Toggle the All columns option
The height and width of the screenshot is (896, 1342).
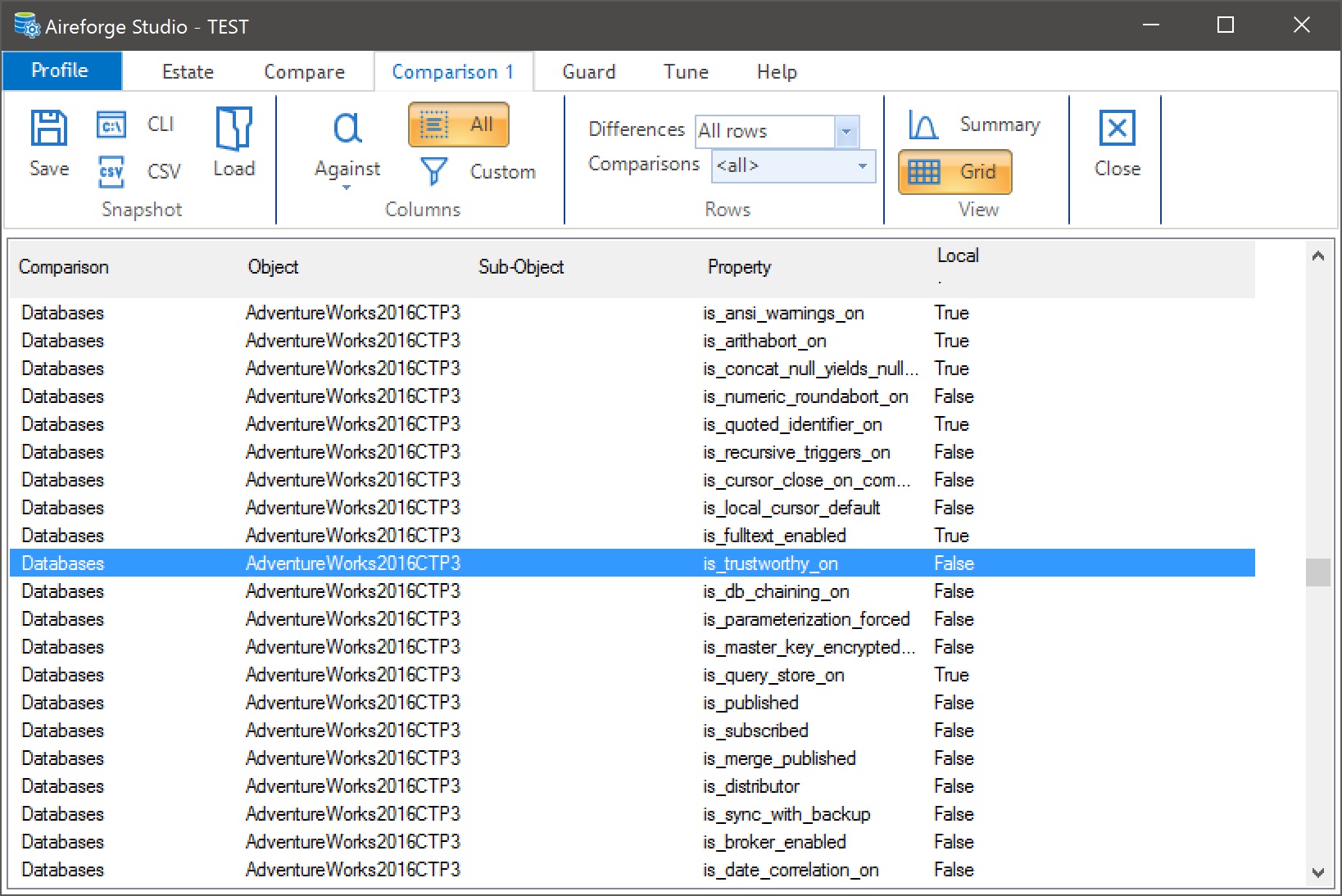pyautogui.click(x=459, y=124)
